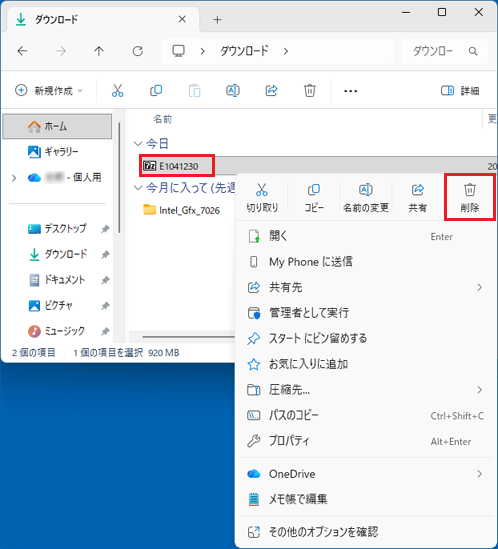Viewport: 498px width, 549px height.
Task: Click the PC monitor icon in address bar
Action: 179,51
